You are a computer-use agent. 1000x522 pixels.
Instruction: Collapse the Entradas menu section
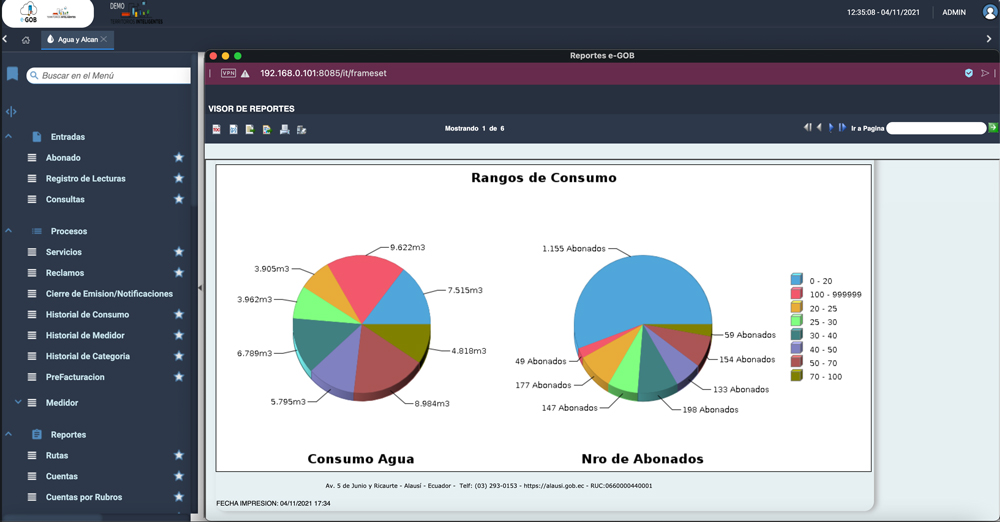[x=9, y=137]
